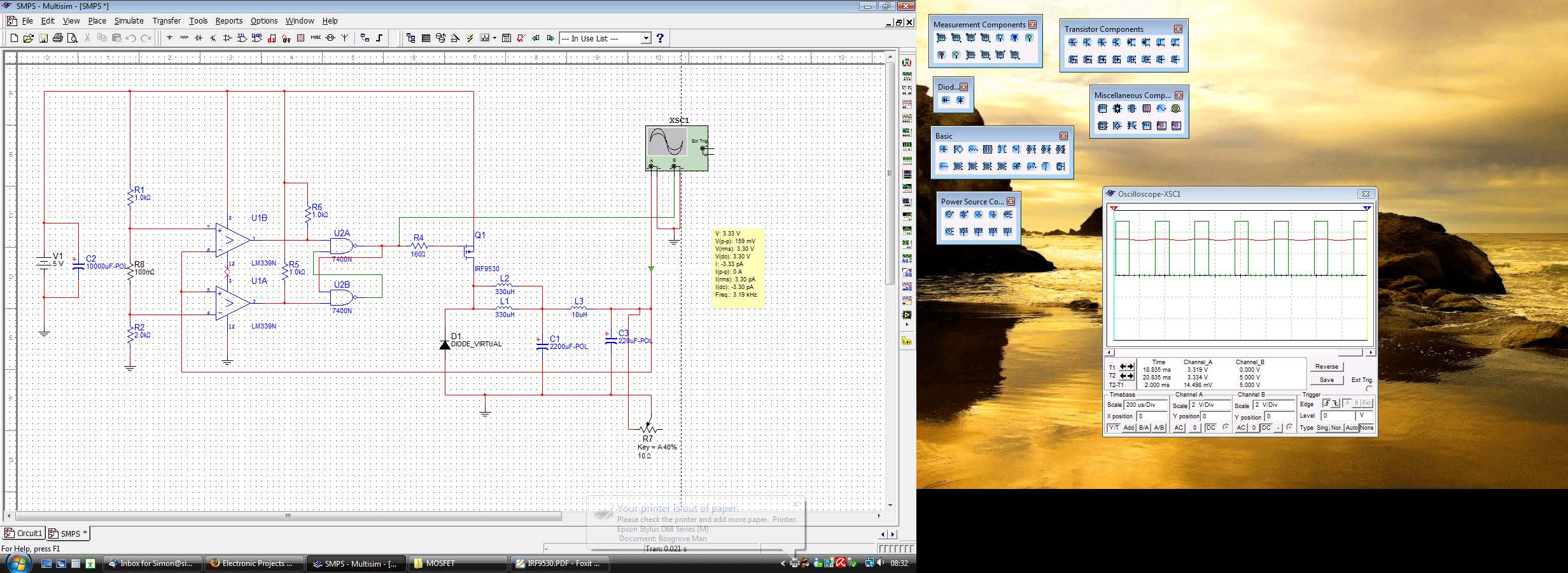Click the New file toolbar icon
The height and width of the screenshot is (573, 1568).
click(x=14, y=38)
